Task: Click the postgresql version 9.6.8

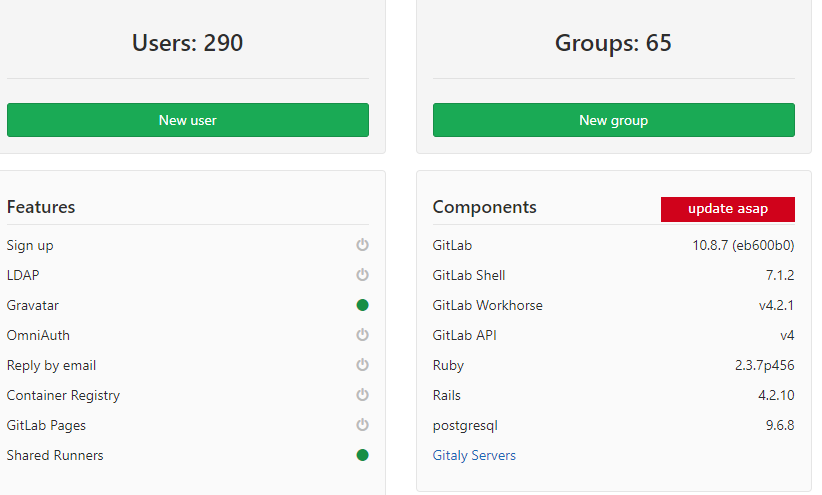Action: click(x=780, y=425)
